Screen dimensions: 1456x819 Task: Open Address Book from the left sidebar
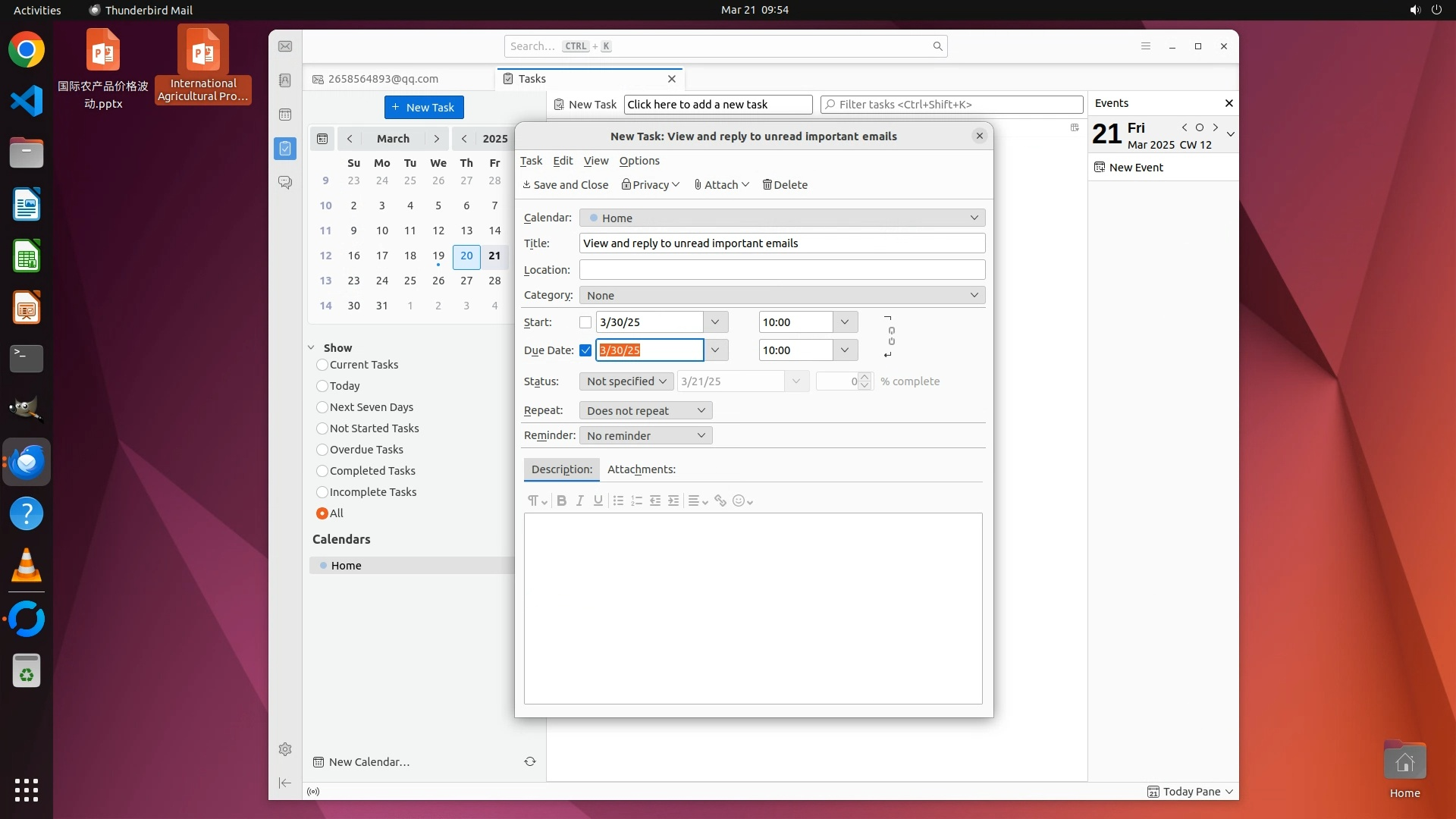(285, 80)
